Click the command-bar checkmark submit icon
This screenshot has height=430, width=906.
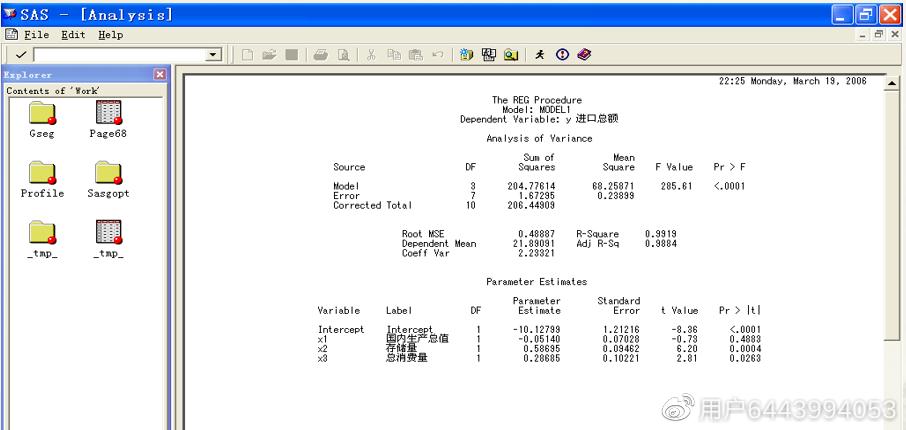21,55
